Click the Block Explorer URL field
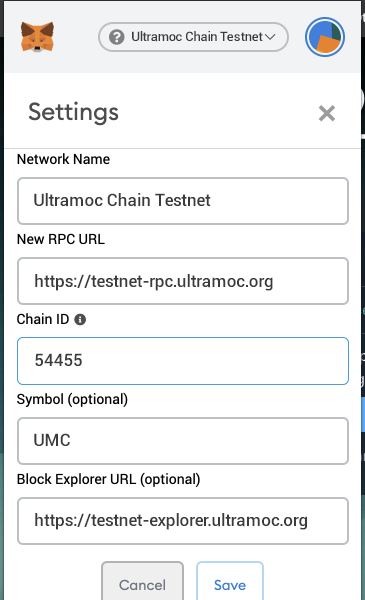This screenshot has width=365, height=600. [x=183, y=521]
